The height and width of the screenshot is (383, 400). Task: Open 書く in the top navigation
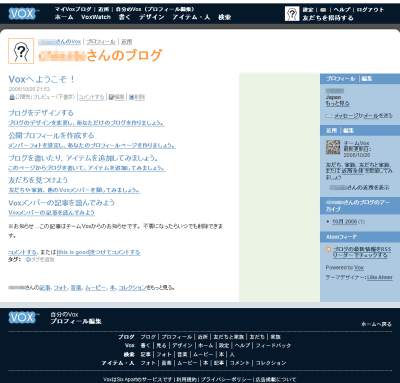pos(125,17)
